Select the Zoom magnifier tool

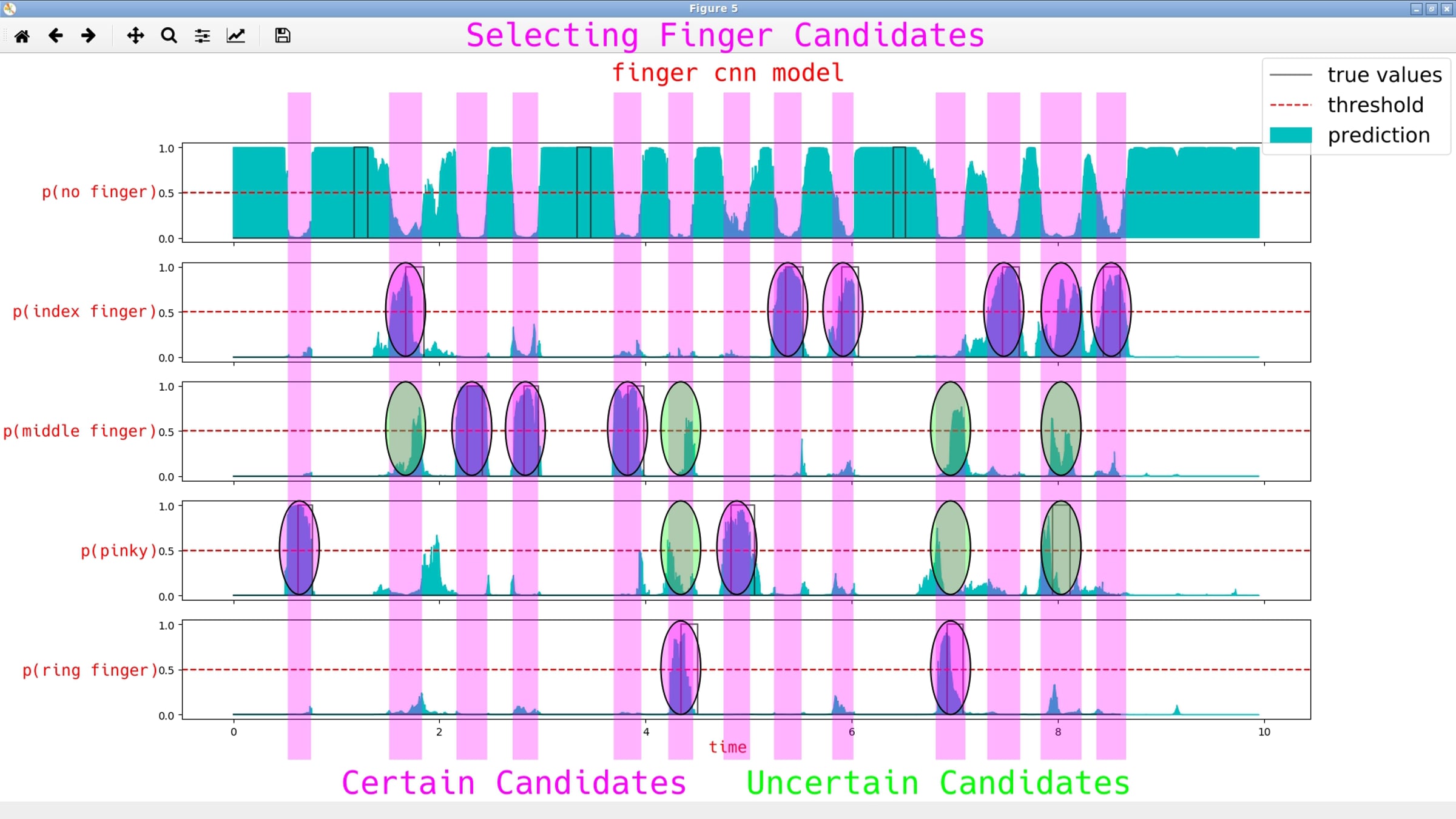169,36
